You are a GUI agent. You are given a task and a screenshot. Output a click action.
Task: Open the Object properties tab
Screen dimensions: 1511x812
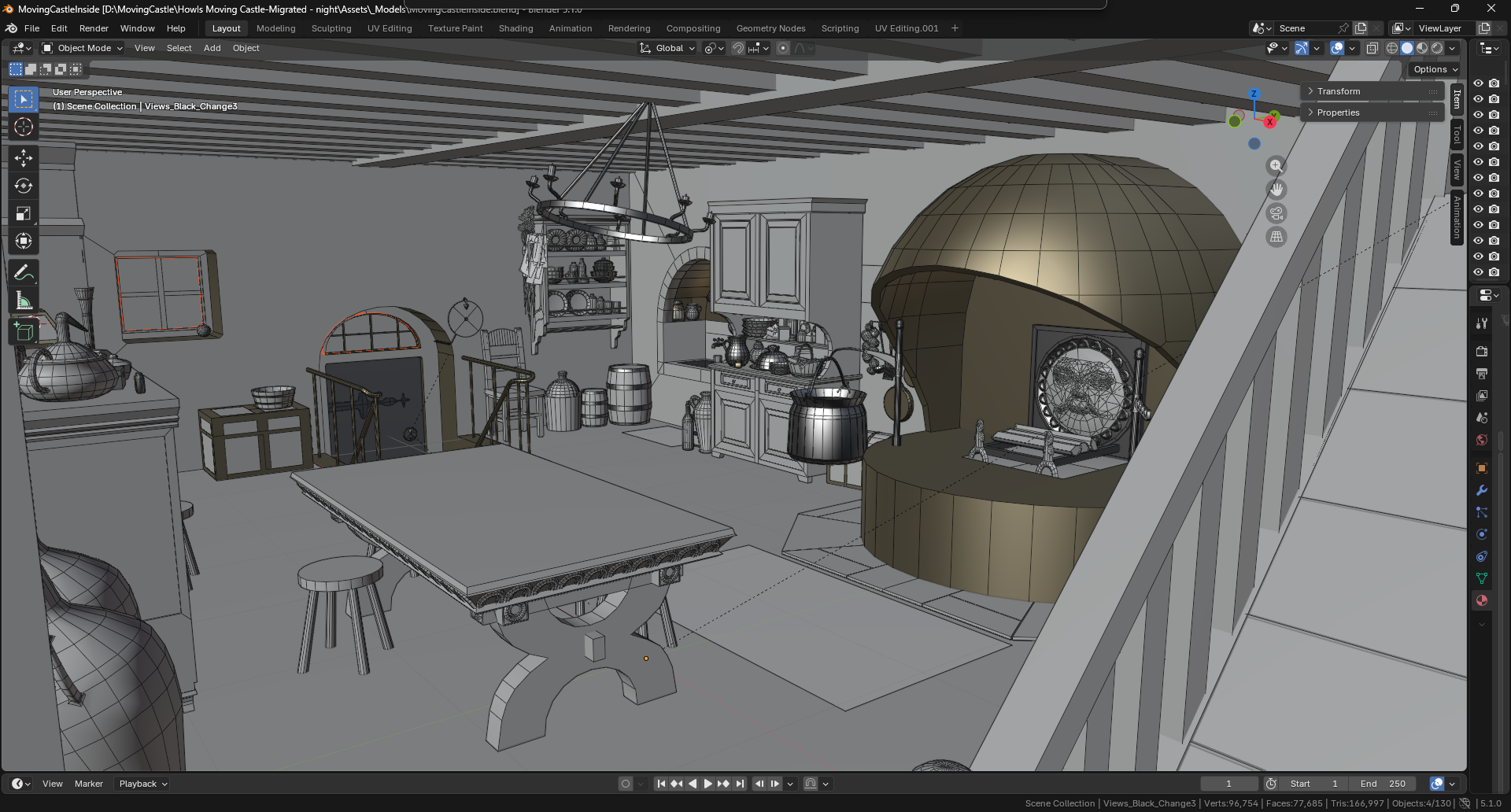[x=1482, y=468]
